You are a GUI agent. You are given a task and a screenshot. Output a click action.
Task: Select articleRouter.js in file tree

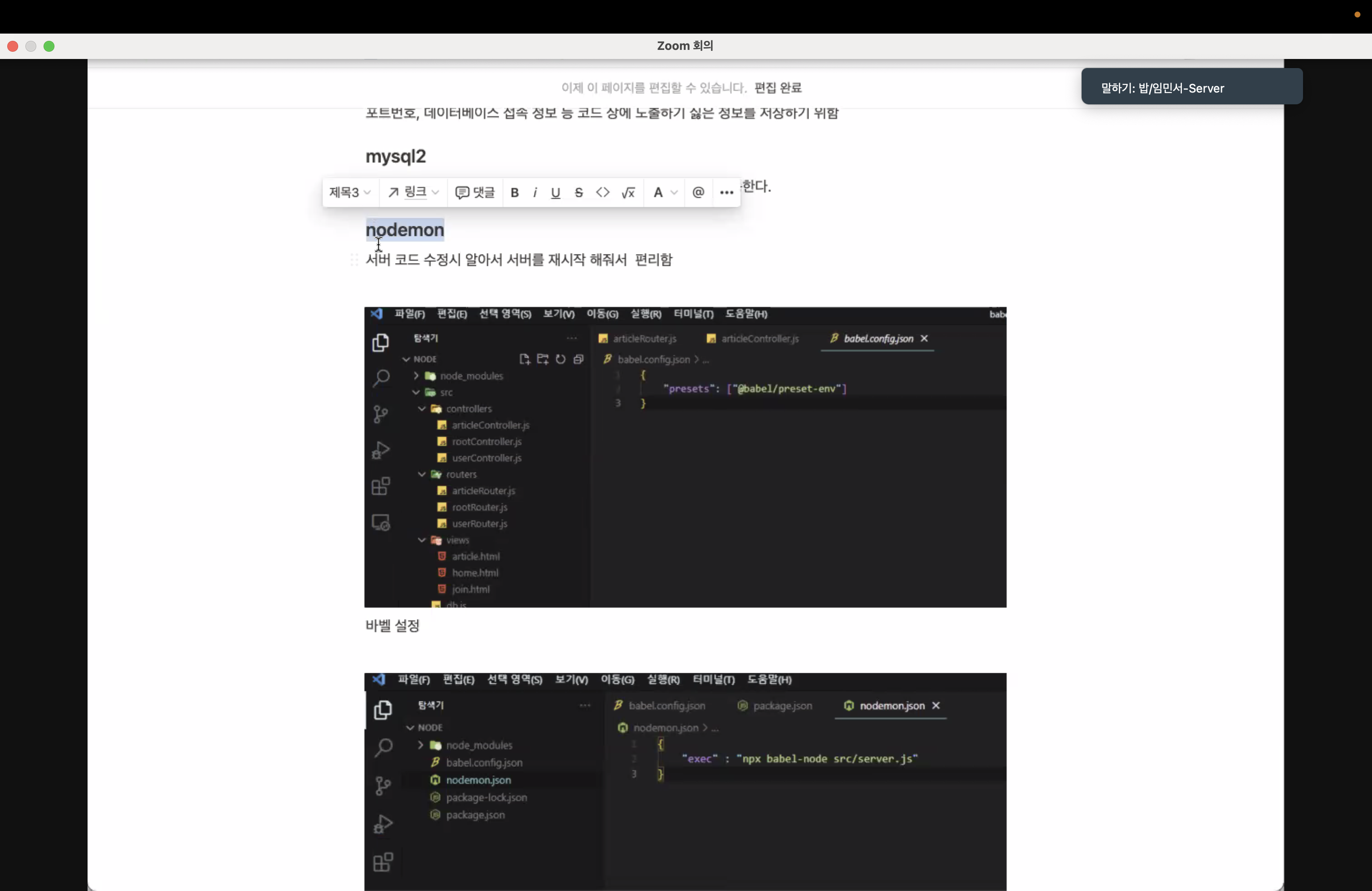click(x=483, y=491)
